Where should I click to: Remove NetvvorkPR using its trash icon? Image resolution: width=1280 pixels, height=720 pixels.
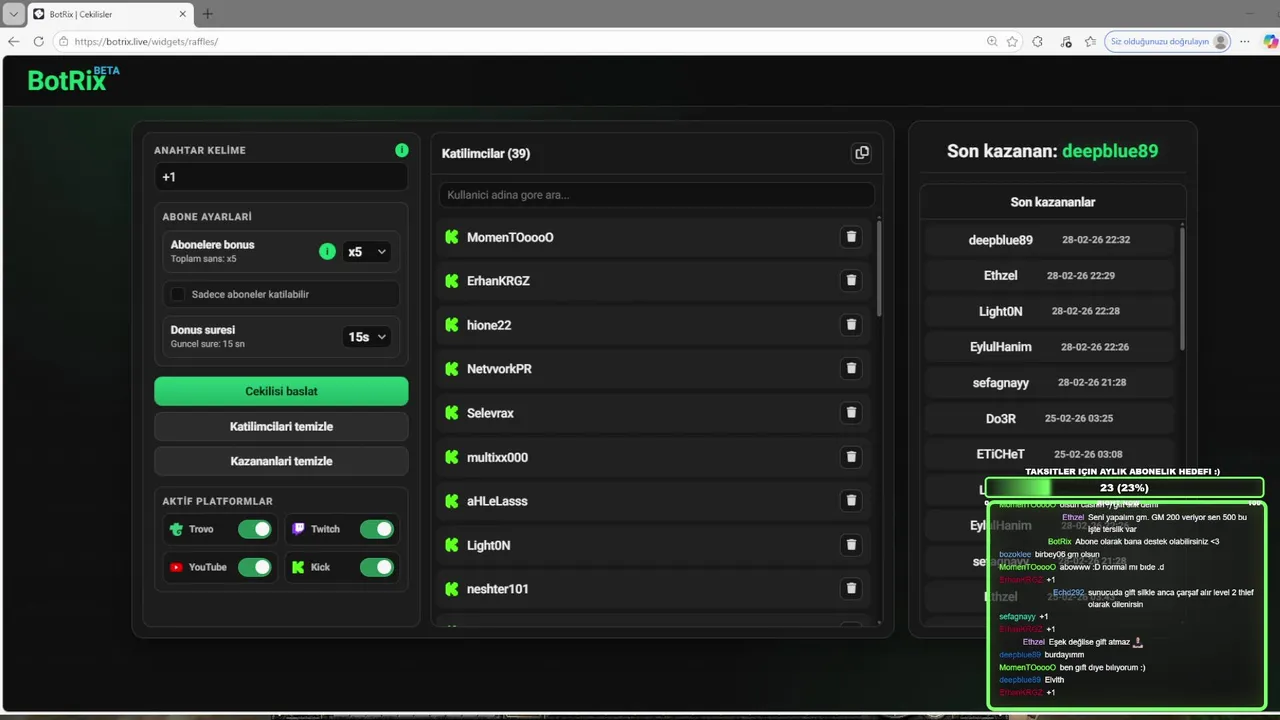coord(851,369)
